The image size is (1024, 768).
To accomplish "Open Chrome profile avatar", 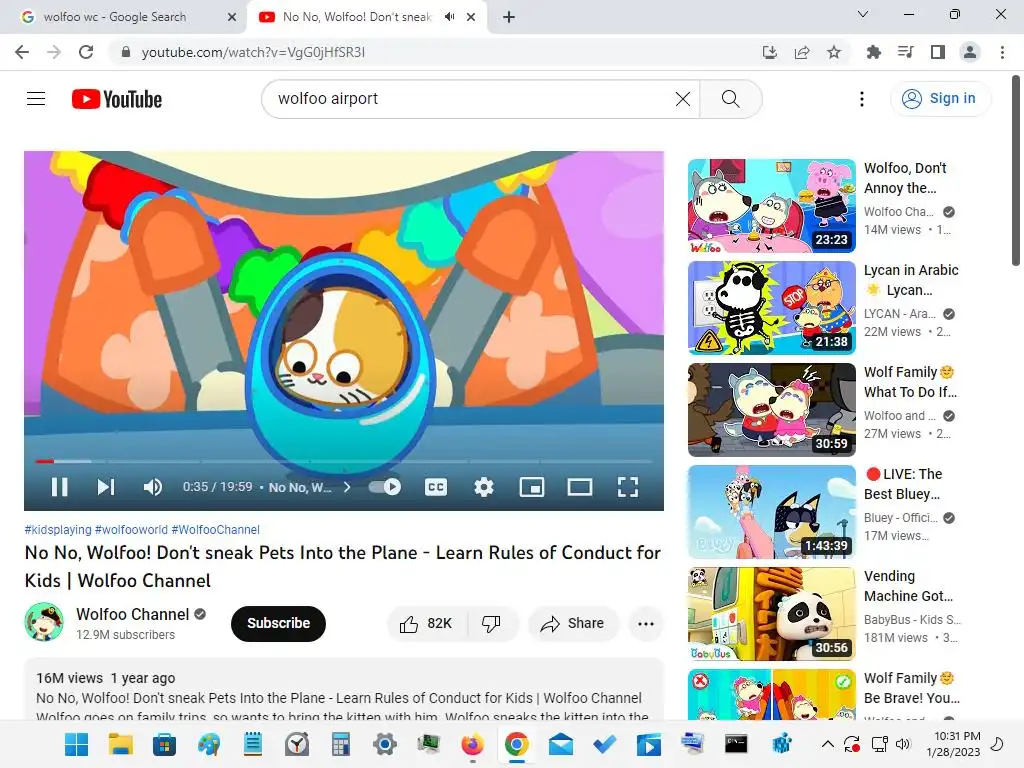I will pyautogui.click(x=970, y=52).
